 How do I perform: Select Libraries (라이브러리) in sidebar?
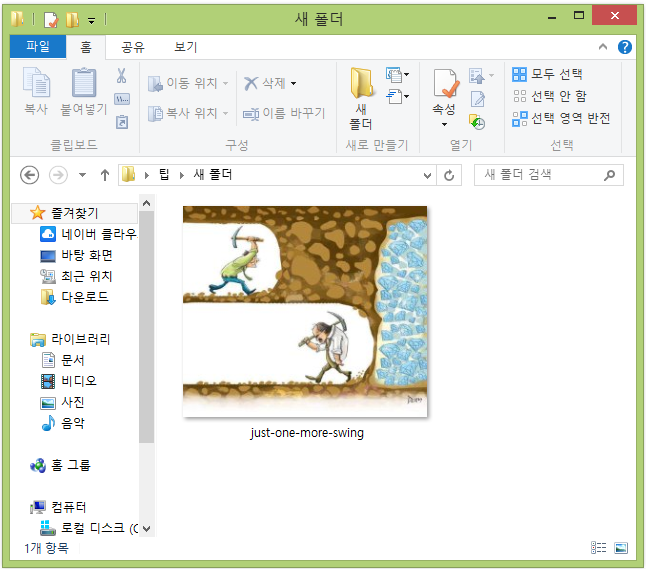pos(70,340)
